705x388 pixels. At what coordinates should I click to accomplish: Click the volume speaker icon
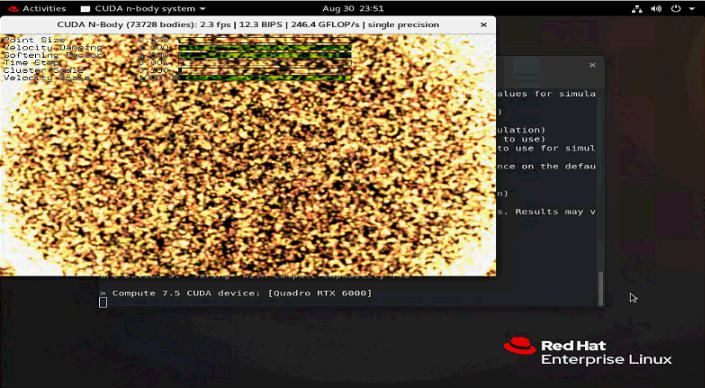pyautogui.click(x=656, y=9)
